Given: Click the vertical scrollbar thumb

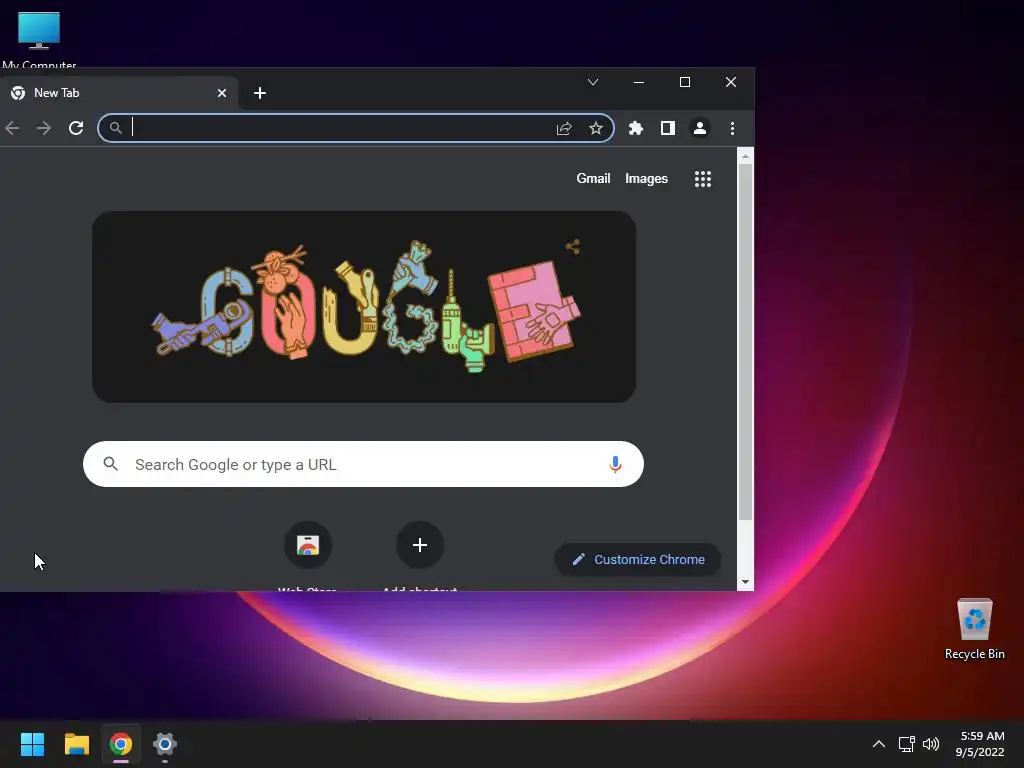Looking at the screenshot, I should pyautogui.click(x=745, y=342).
